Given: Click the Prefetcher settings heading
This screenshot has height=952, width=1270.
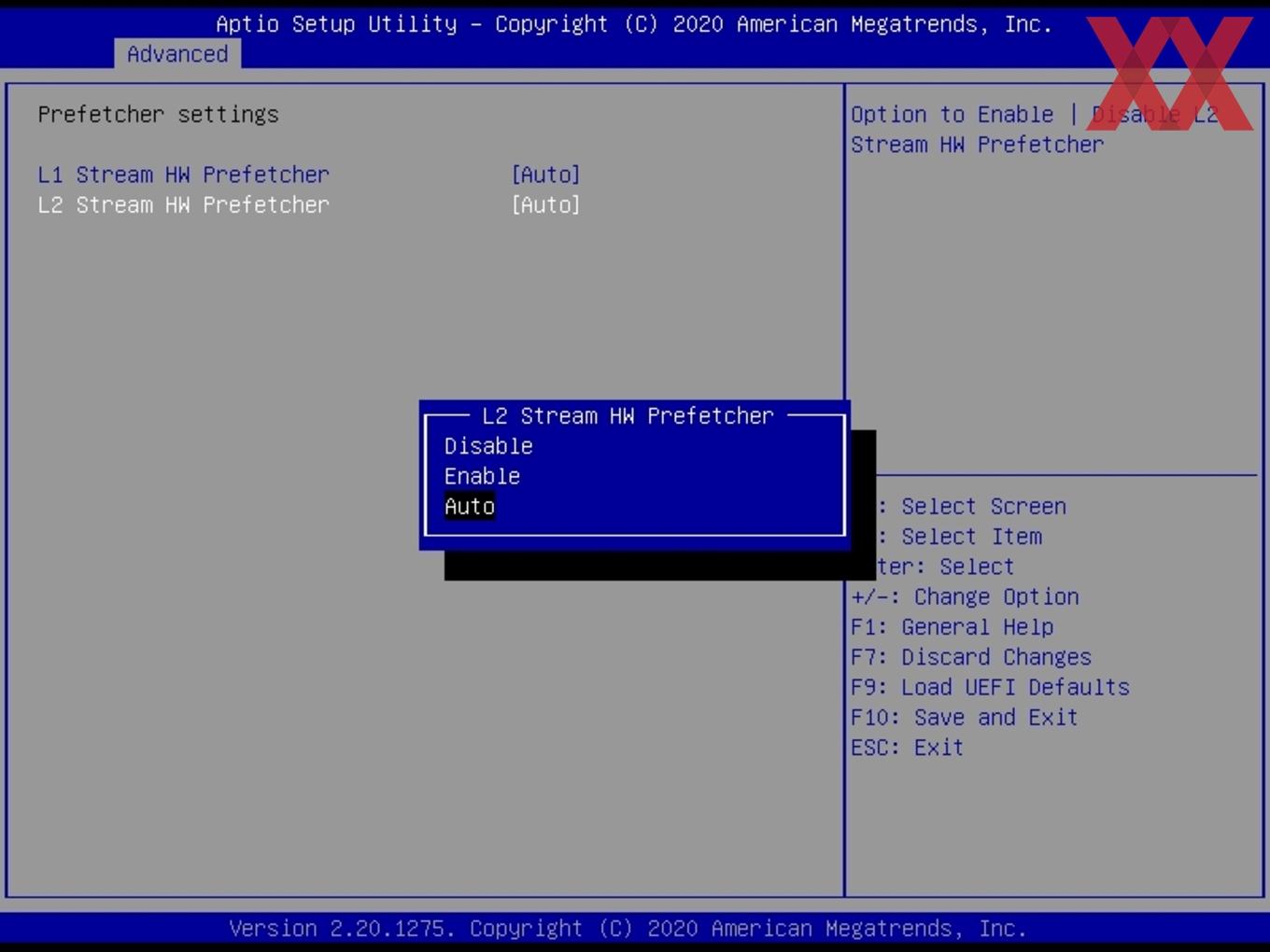Looking at the screenshot, I should point(159,114).
